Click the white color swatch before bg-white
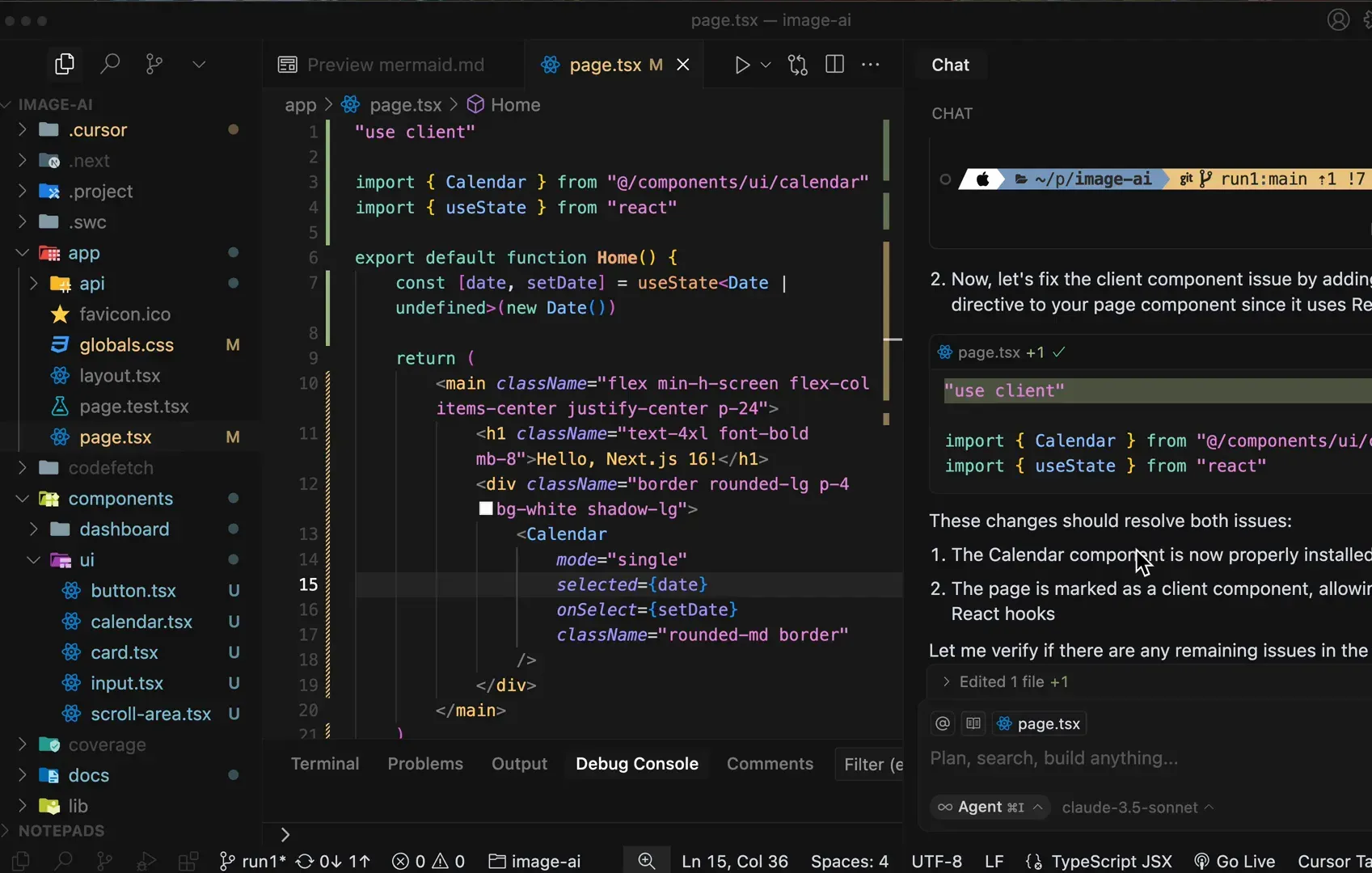This screenshot has width=1372, height=873. 486,508
